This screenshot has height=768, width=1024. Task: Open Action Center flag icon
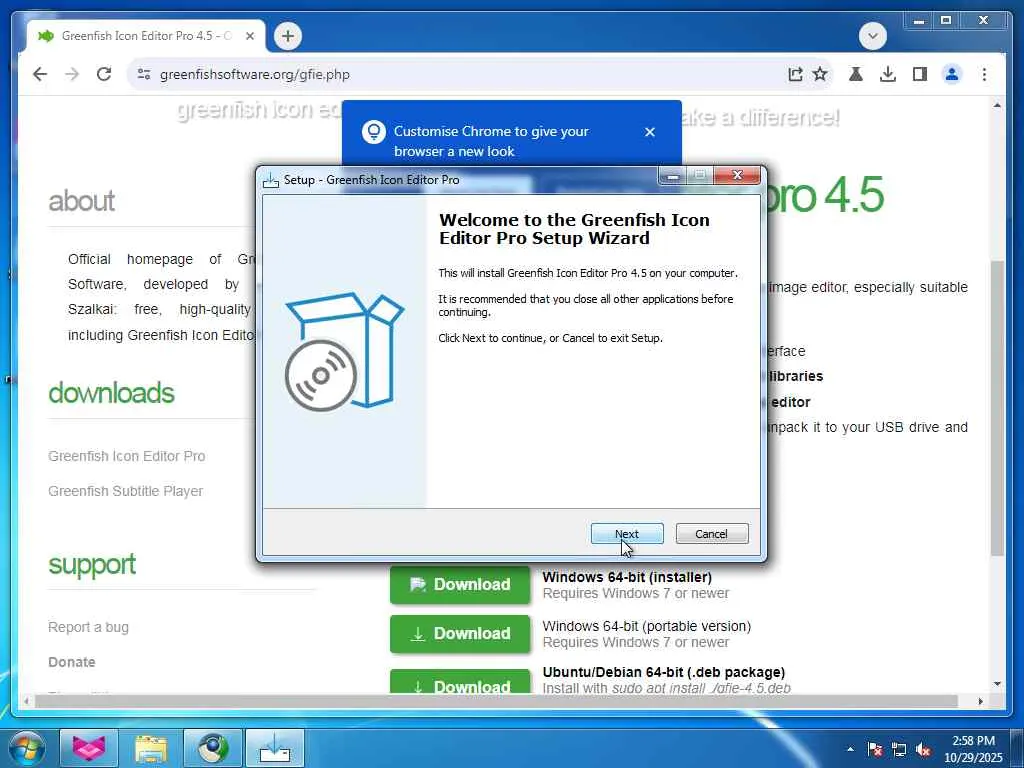click(x=875, y=749)
